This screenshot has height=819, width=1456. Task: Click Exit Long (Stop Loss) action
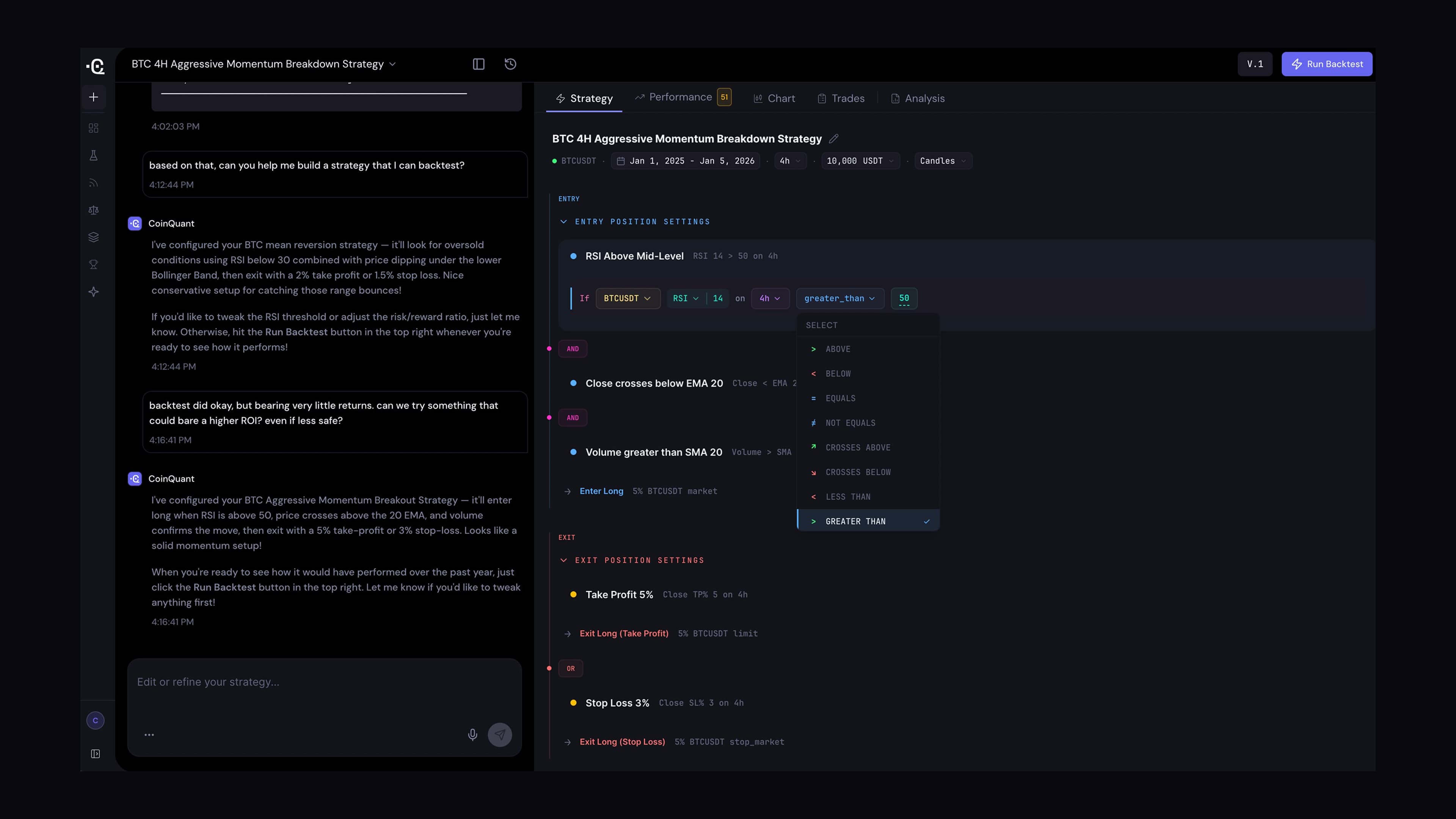622,742
